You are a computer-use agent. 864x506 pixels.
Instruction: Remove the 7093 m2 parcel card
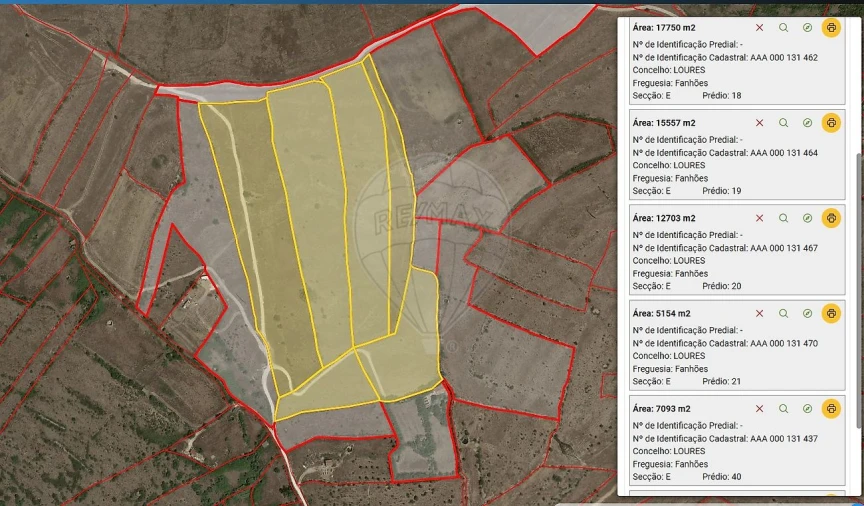tap(759, 408)
